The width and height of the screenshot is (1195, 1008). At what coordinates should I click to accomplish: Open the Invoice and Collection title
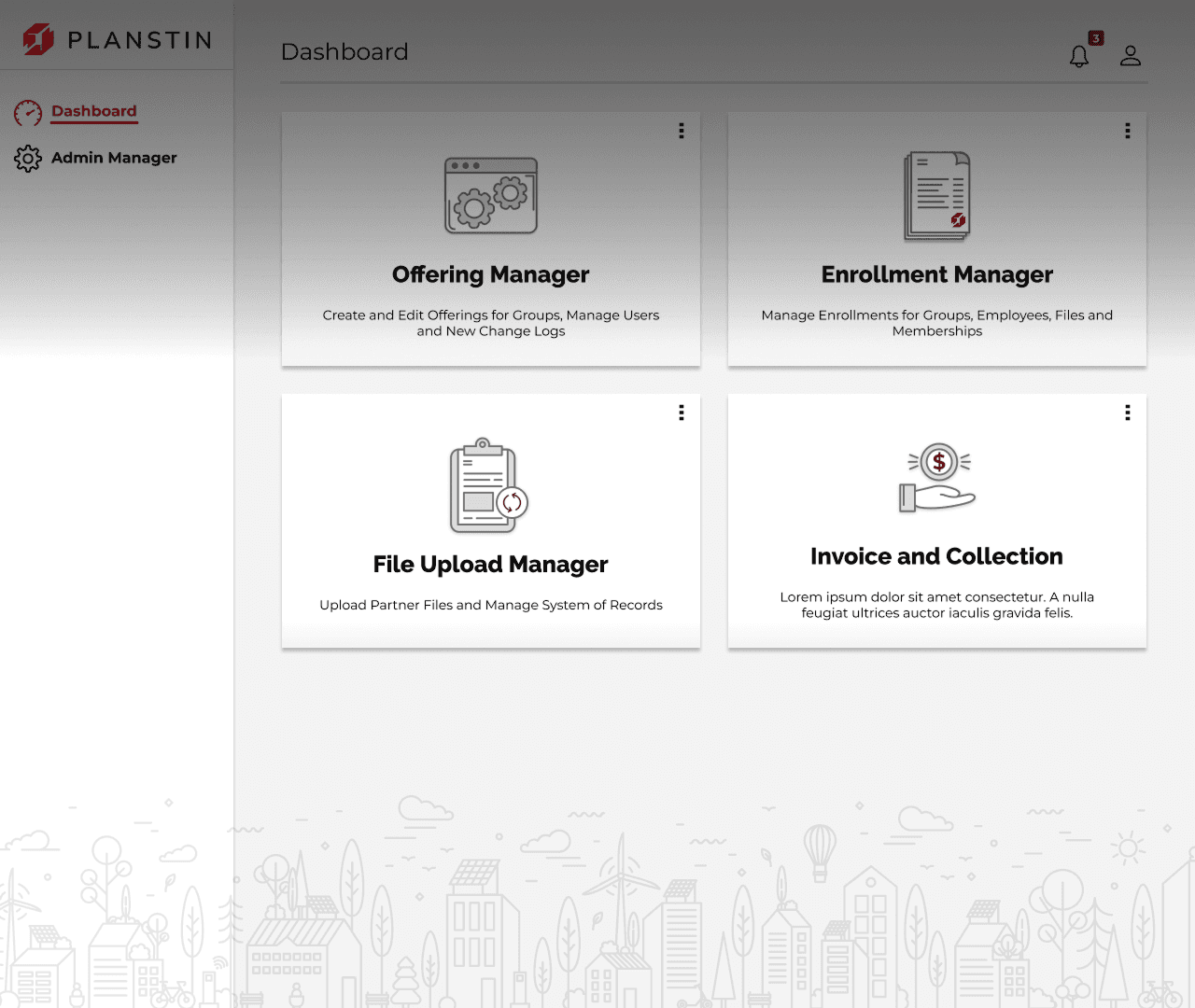[x=937, y=556]
